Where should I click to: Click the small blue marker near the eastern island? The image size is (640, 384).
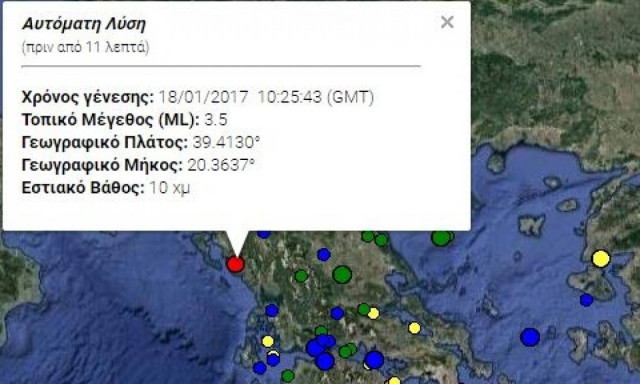click(x=587, y=300)
